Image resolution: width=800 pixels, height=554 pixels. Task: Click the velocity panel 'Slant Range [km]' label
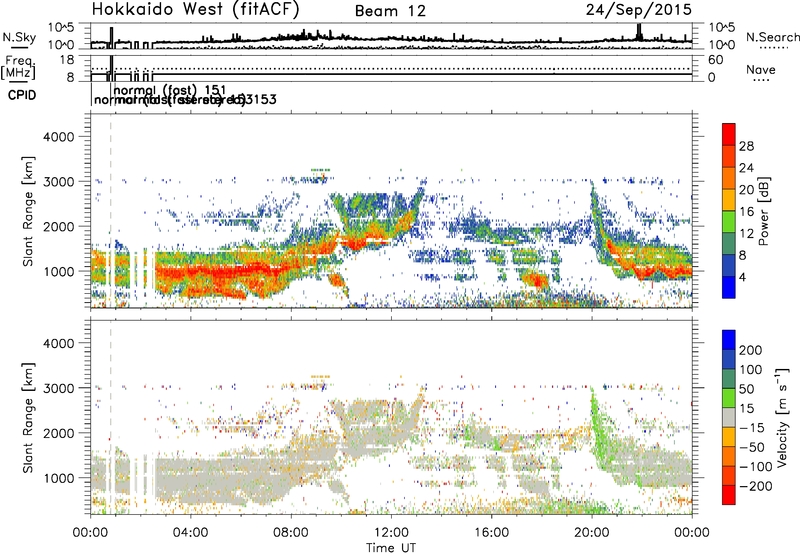pos(28,418)
